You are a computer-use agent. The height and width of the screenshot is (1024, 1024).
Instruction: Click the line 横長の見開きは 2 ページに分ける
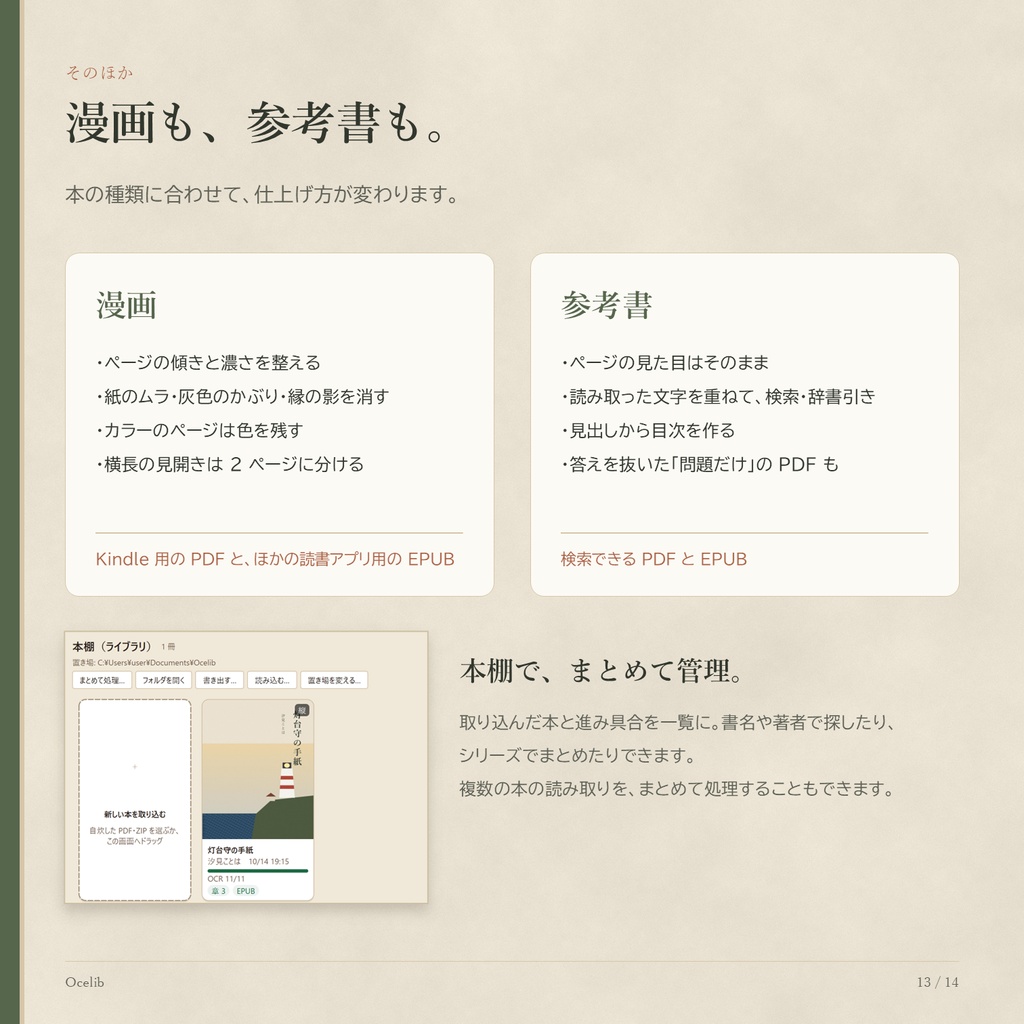coord(230,464)
